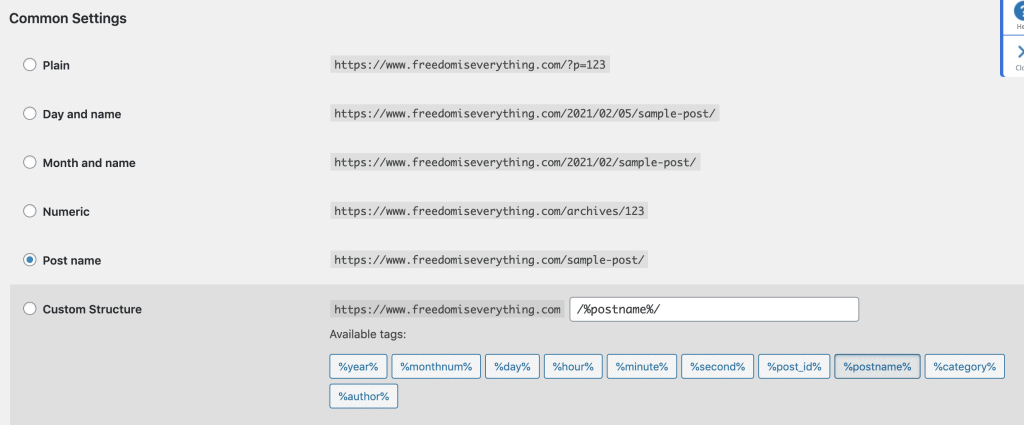This screenshot has height=425, width=1024.
Task: Select the Numeric permalink radio button
Action: 29,211
